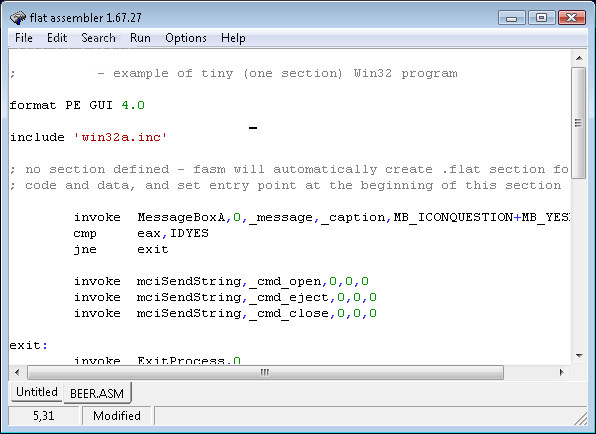
Task: Click the horizontal scrollbar thumb
Action: click(x=265, y=372)
